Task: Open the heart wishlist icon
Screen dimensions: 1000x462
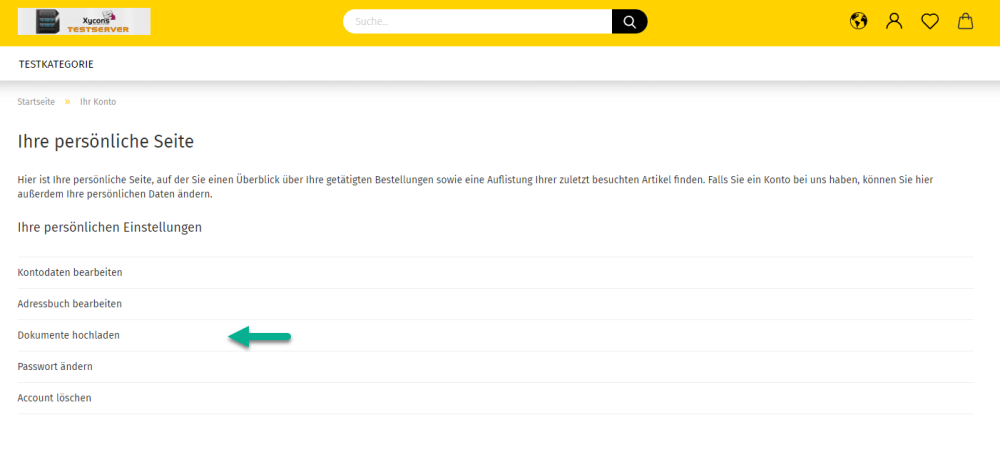Action: [x=930, y=21]
